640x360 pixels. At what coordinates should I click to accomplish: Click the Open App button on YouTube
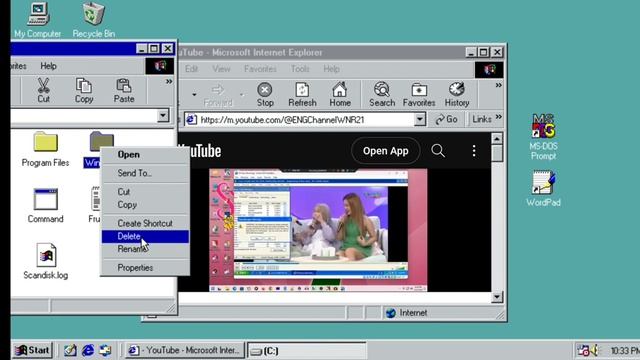[385, 151]
